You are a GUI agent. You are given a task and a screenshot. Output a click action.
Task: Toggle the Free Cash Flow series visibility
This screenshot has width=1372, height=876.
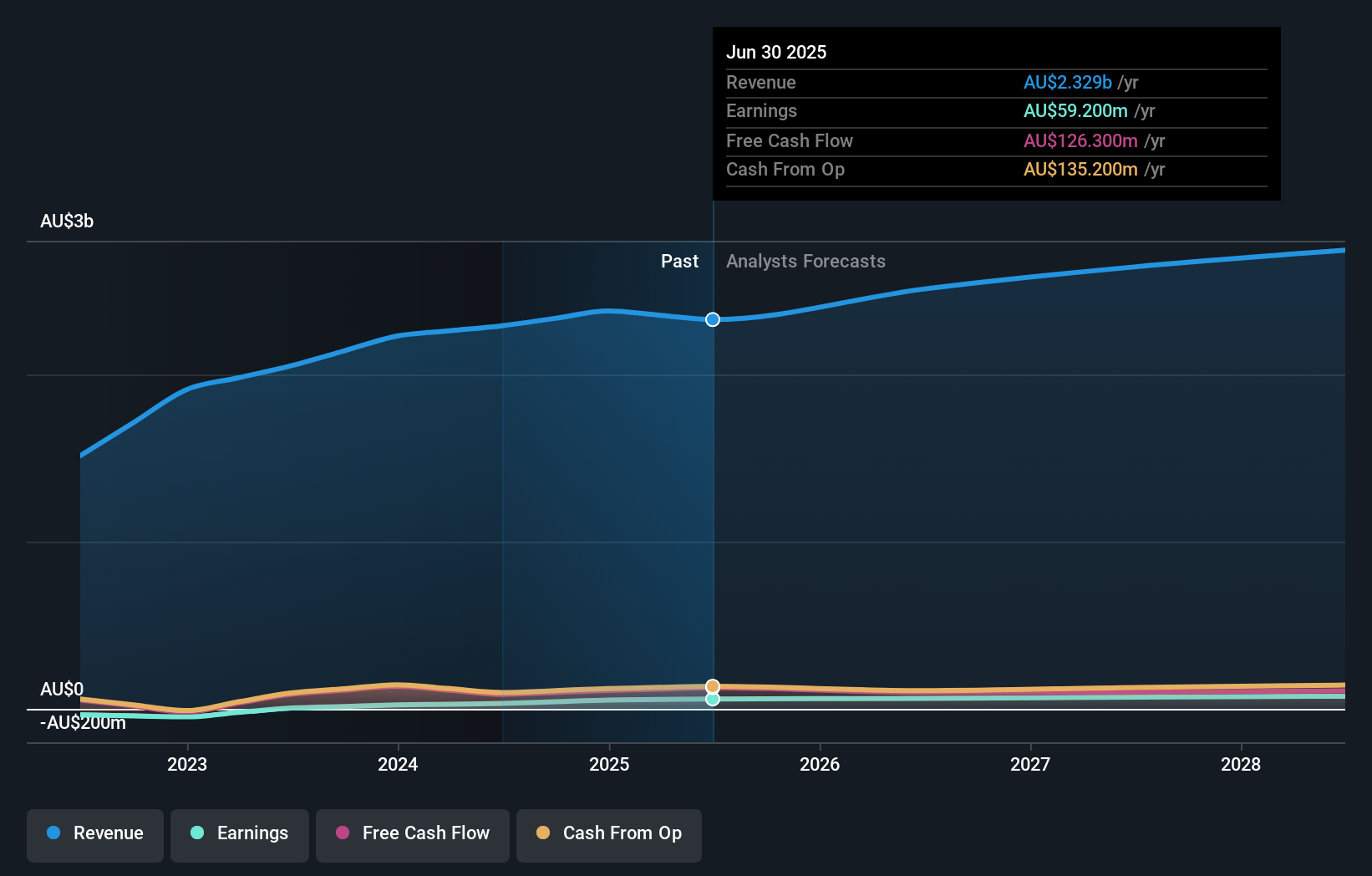tap(412, 834)
